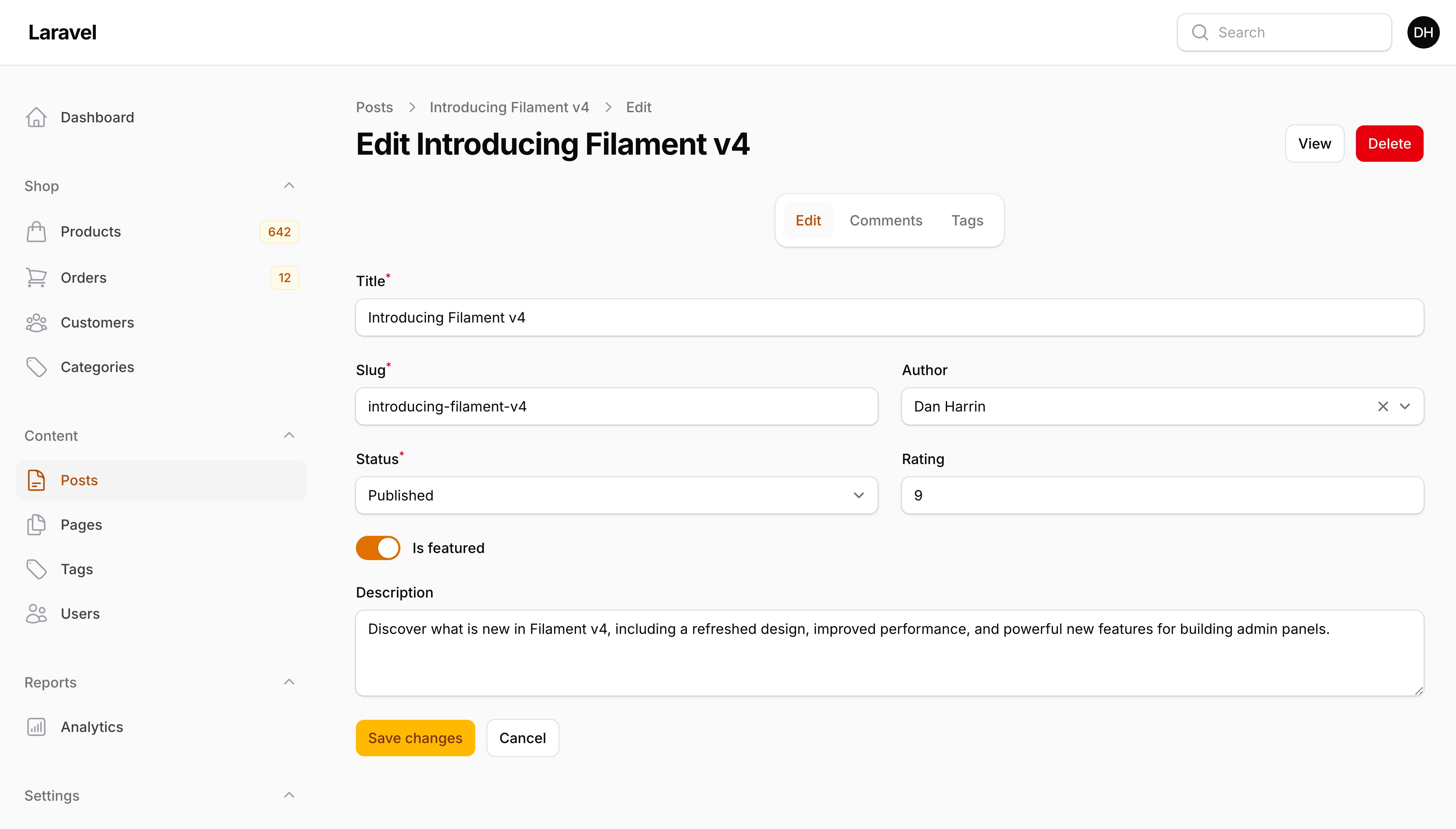
Task: Click the Content group heading text
Action: point(51,436)
